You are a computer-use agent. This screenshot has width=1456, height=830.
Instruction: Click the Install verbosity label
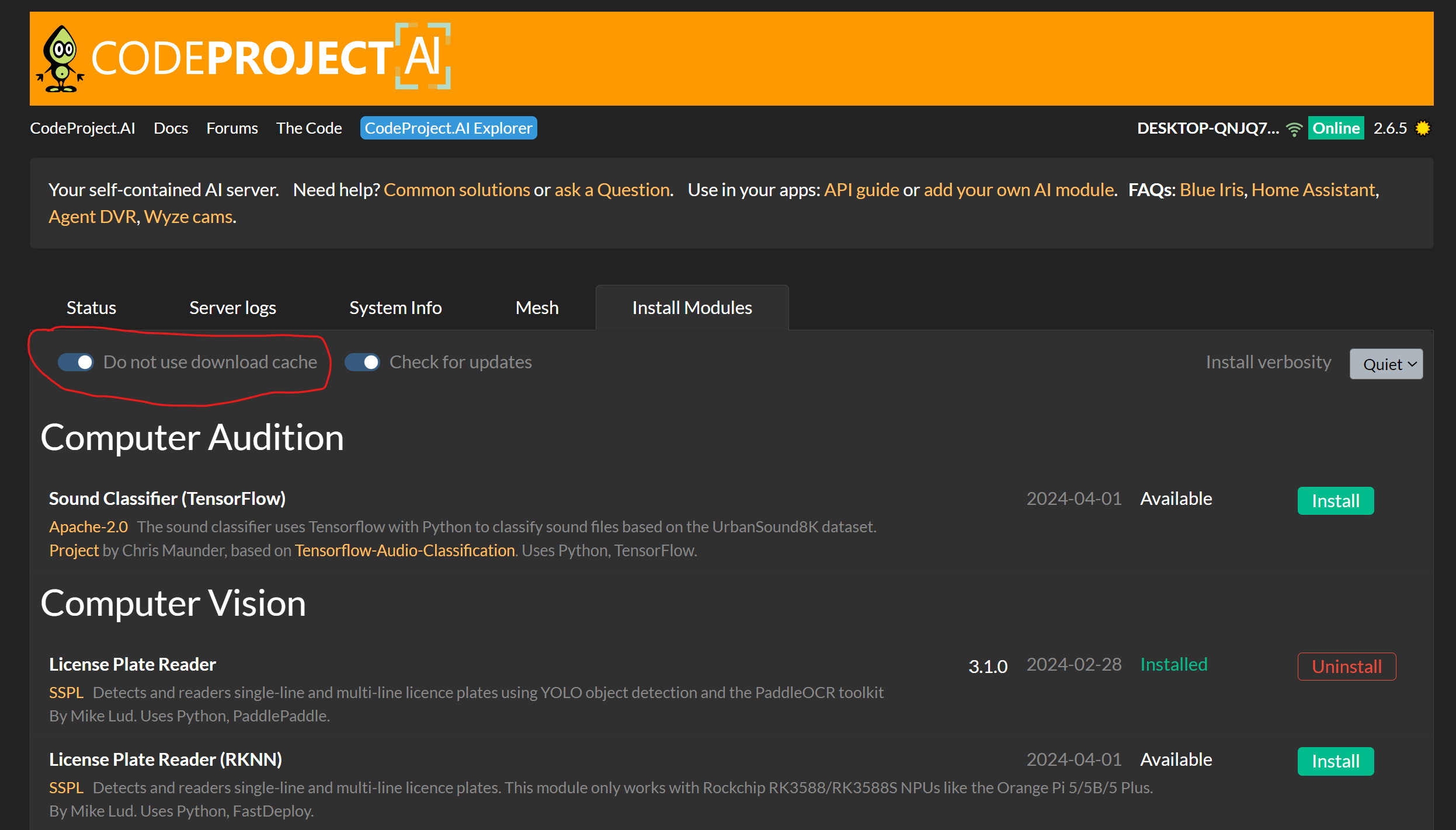[1269, 362]
